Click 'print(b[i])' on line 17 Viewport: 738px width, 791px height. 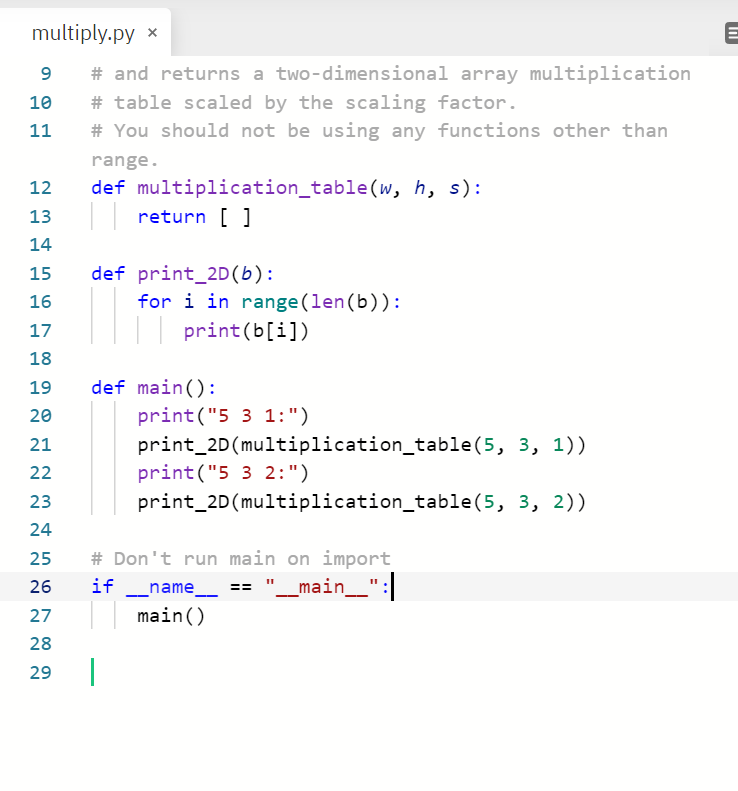coord(246,331)
